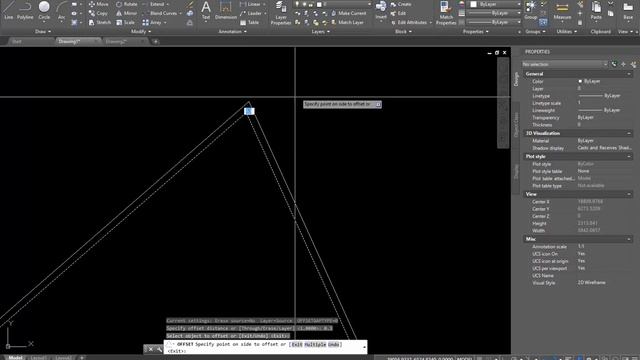
Task: Click Make Current layer button
Action: click(x=348, y=13)
